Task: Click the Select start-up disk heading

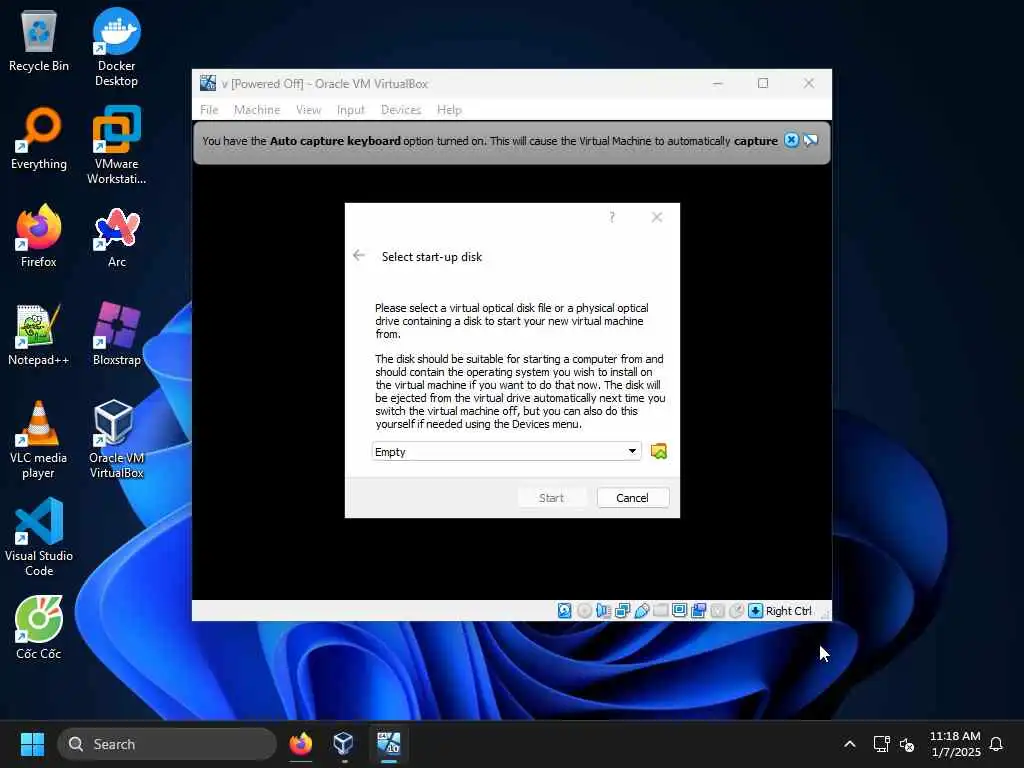Action: coord(432,257)
